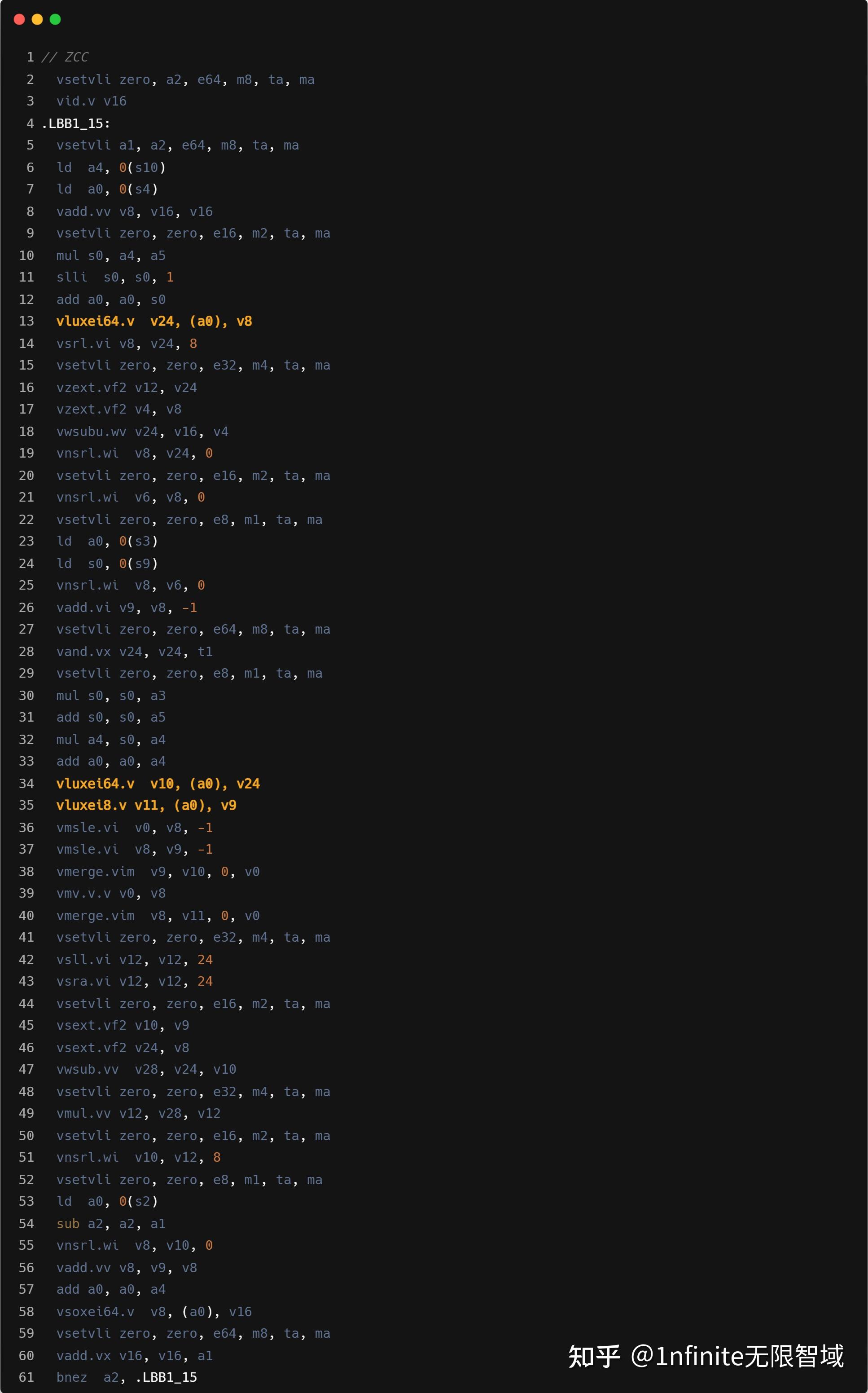Click the yellow minimize window button
Screen dimensions: 868x1393
click(37, 19)
